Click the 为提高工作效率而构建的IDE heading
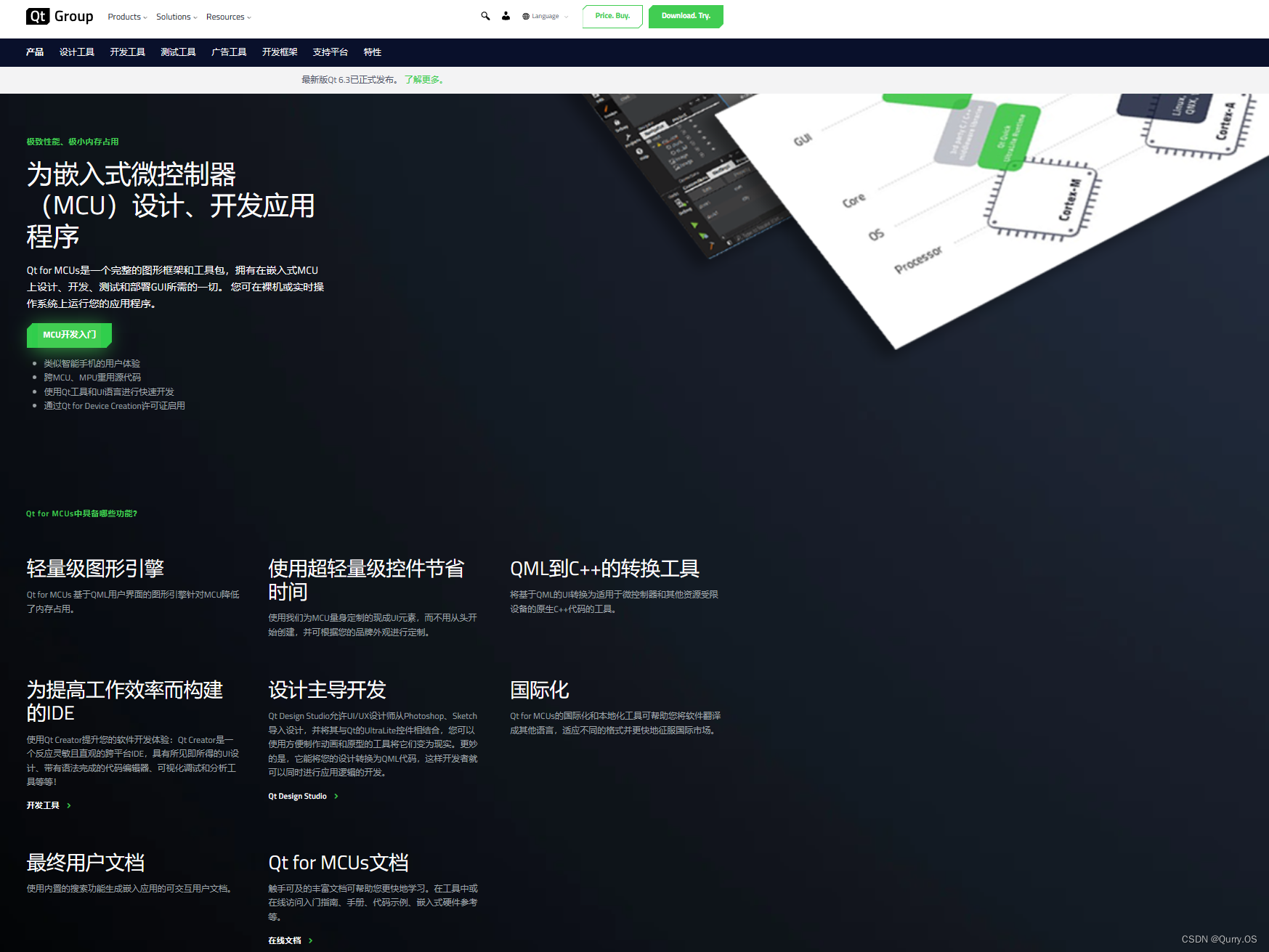 (x=125, y=701)
